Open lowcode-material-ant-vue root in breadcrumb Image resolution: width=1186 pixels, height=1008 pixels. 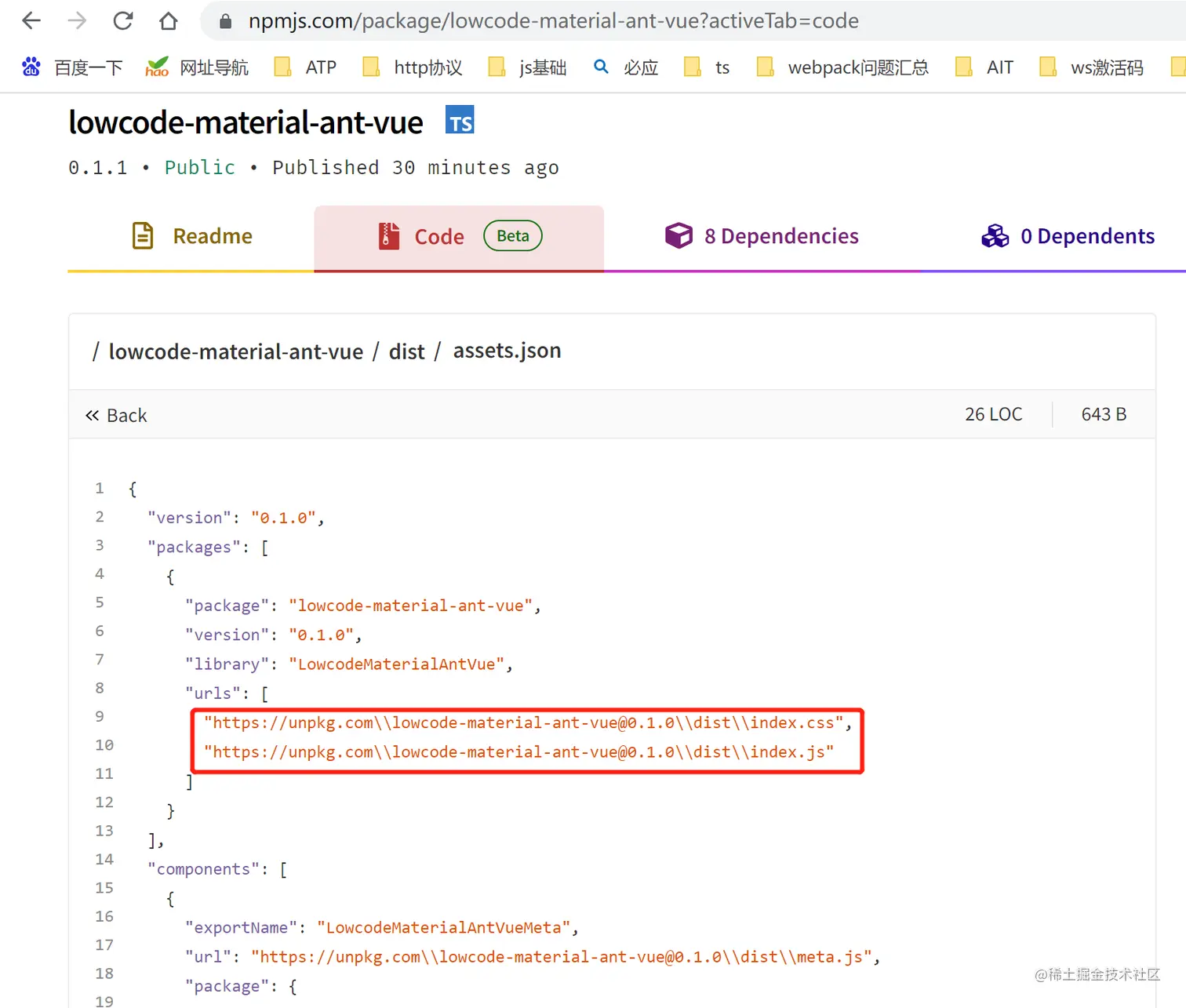(235, 351)
